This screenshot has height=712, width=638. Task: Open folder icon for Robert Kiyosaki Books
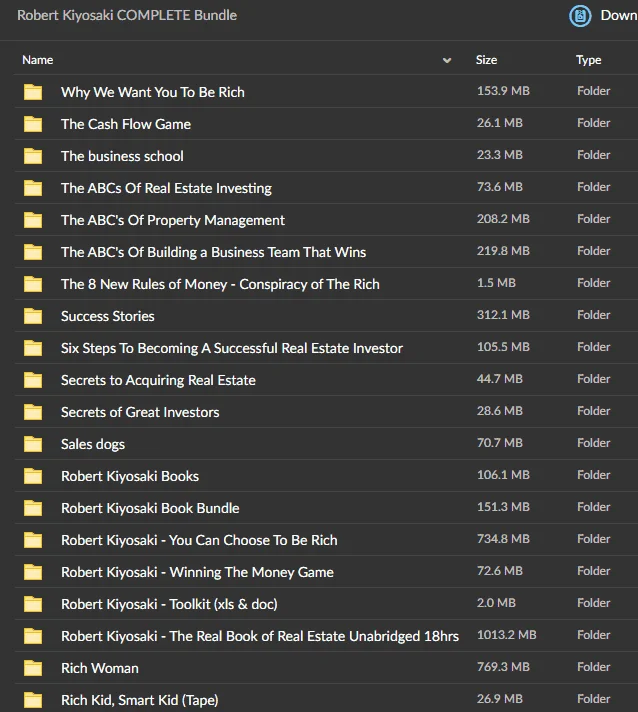[33, 476]
